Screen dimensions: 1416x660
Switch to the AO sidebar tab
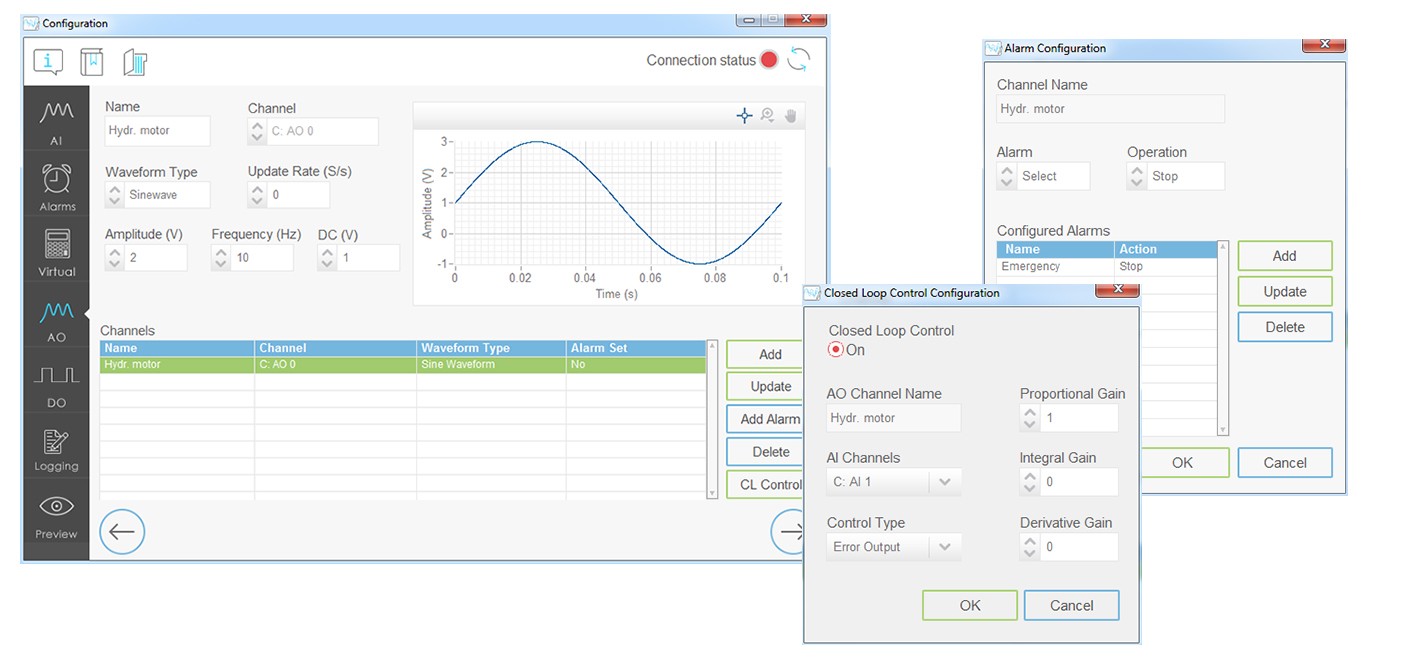pos(57,320)
